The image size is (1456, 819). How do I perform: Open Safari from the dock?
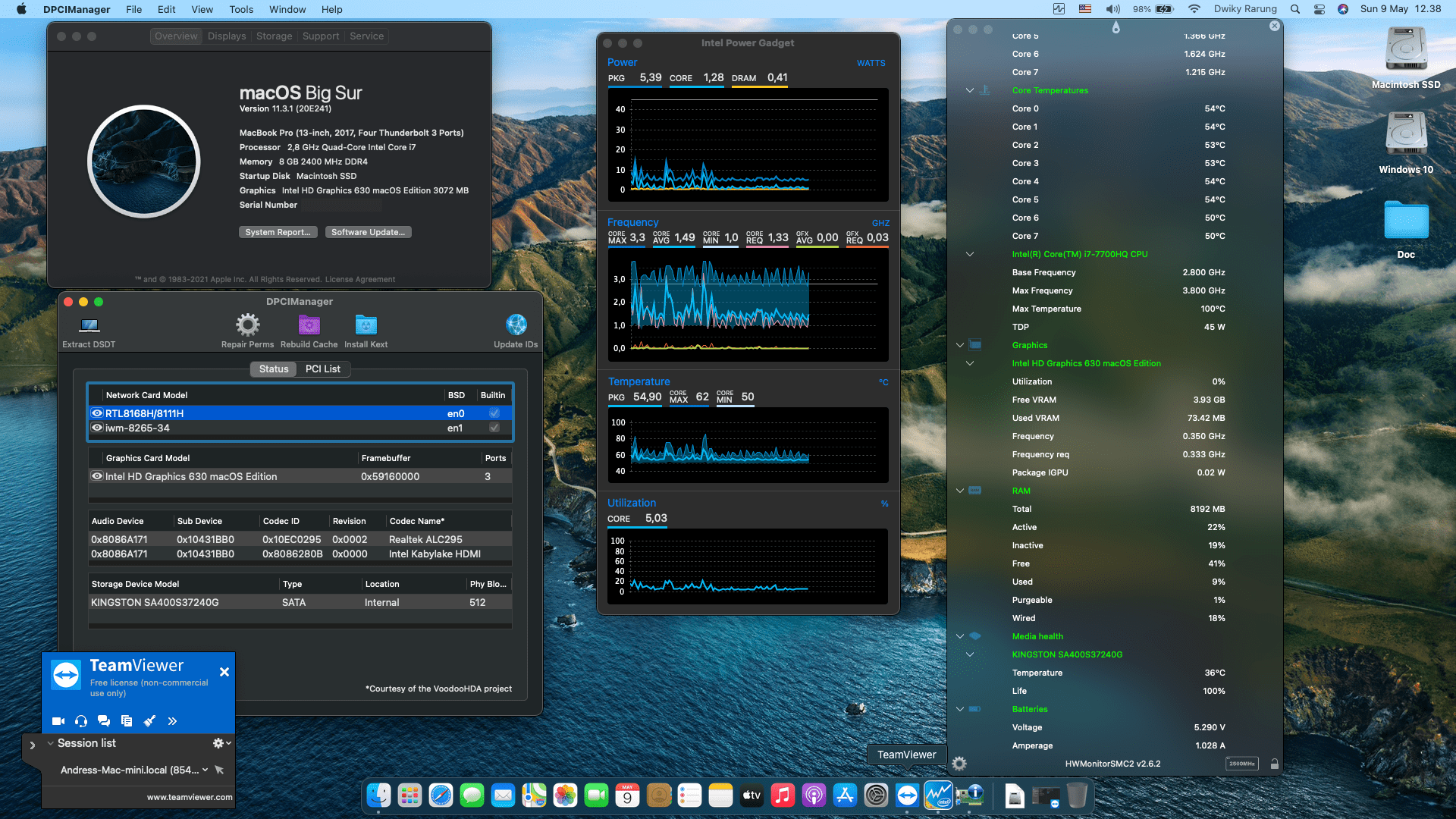click(441, 795)
